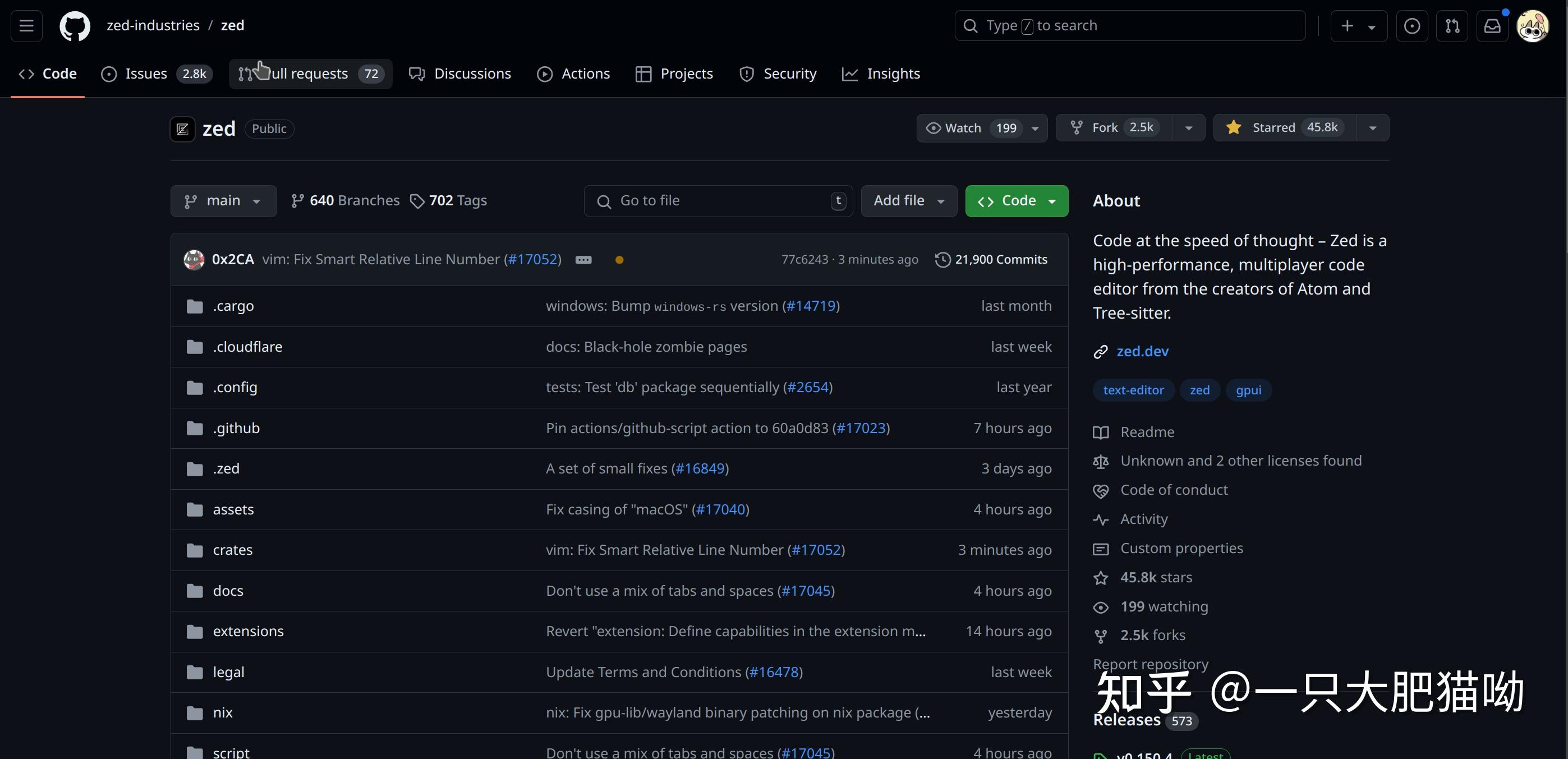This screenshot has height=759, width=1568.
Task: Open the notifications inbox icon
Action: [1492, 26]
